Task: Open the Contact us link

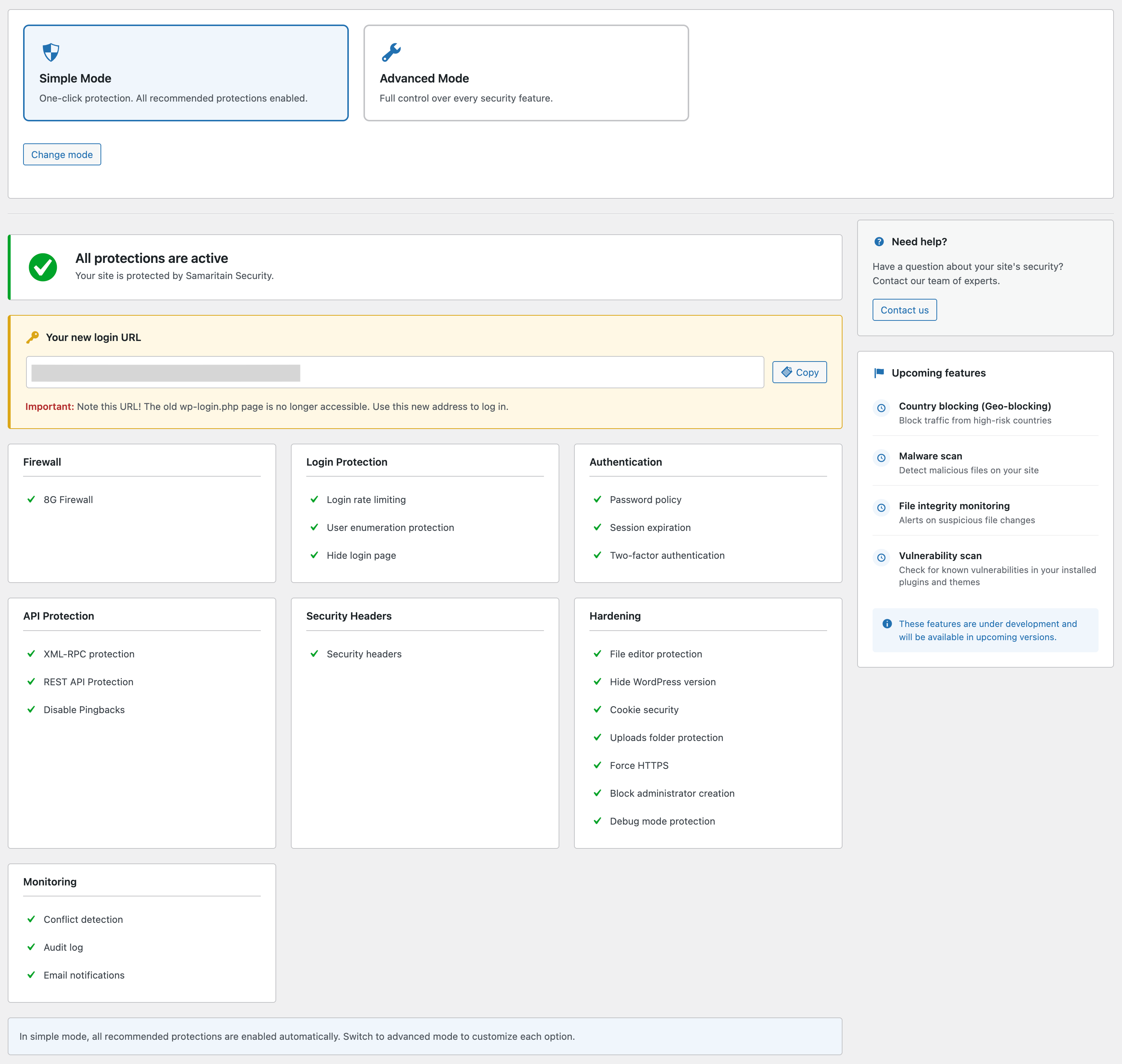Action: pyautogui.click(x=904, y=310)
